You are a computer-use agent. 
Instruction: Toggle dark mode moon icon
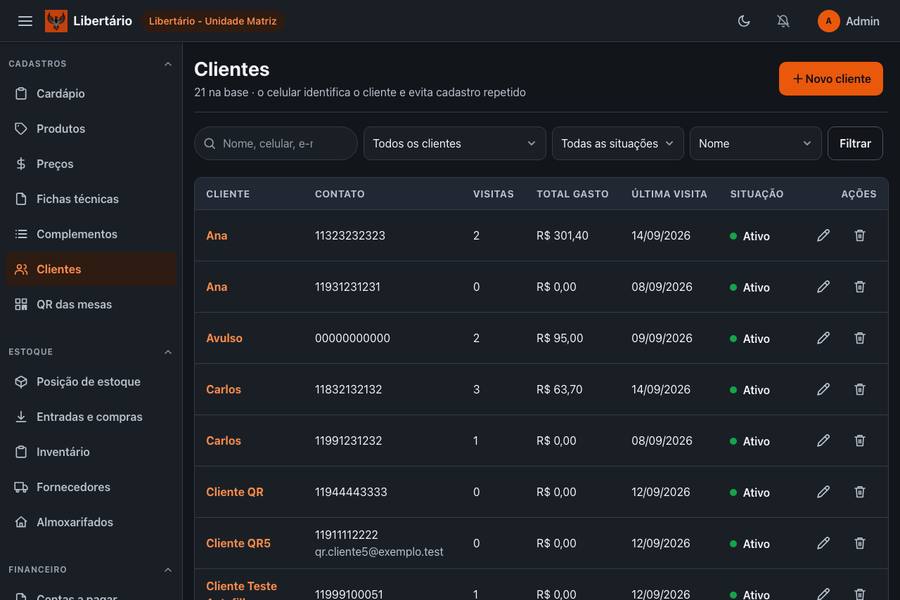[x=744, y=21]
